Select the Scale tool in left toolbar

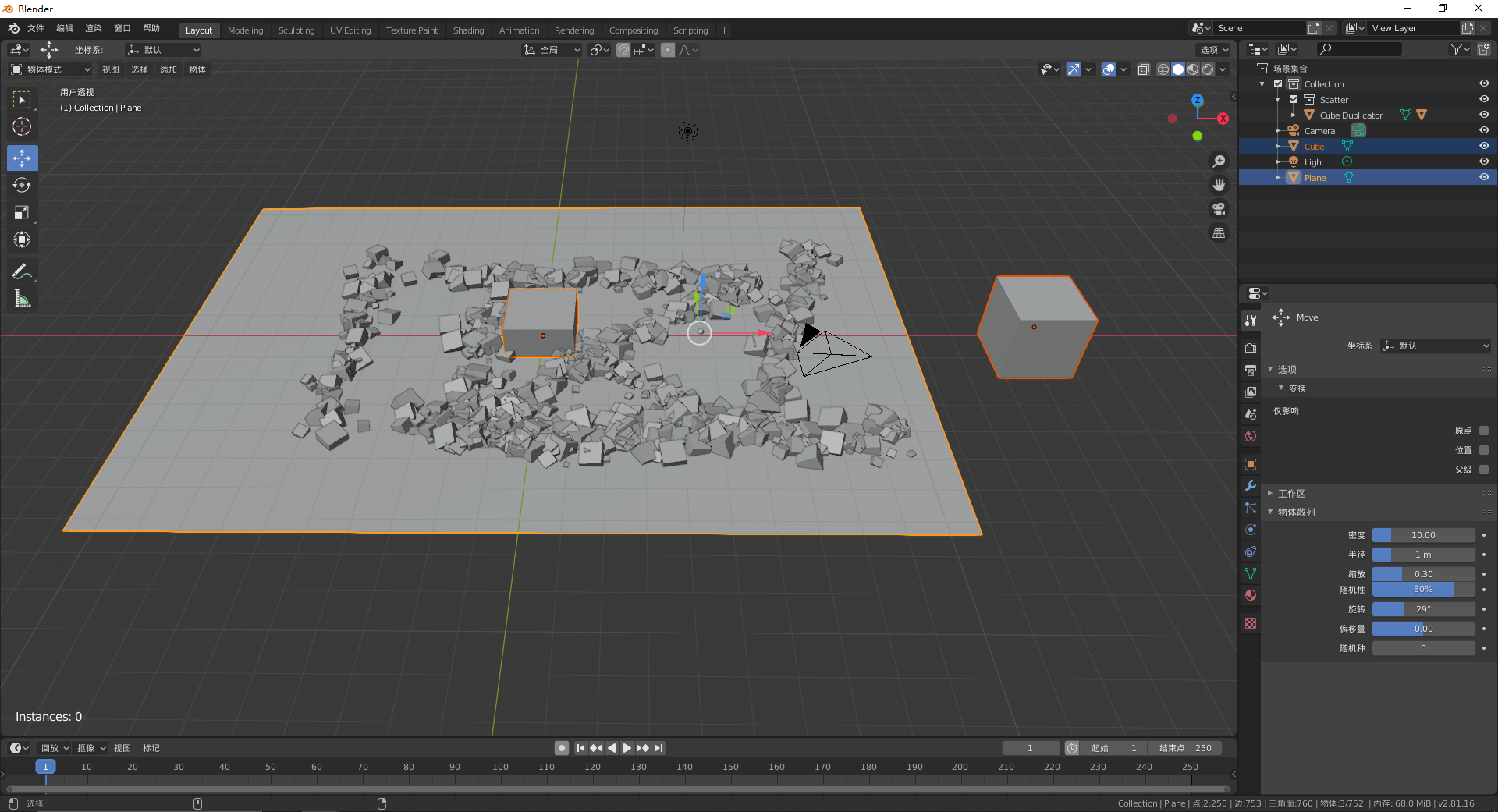(x=22, y=213)
